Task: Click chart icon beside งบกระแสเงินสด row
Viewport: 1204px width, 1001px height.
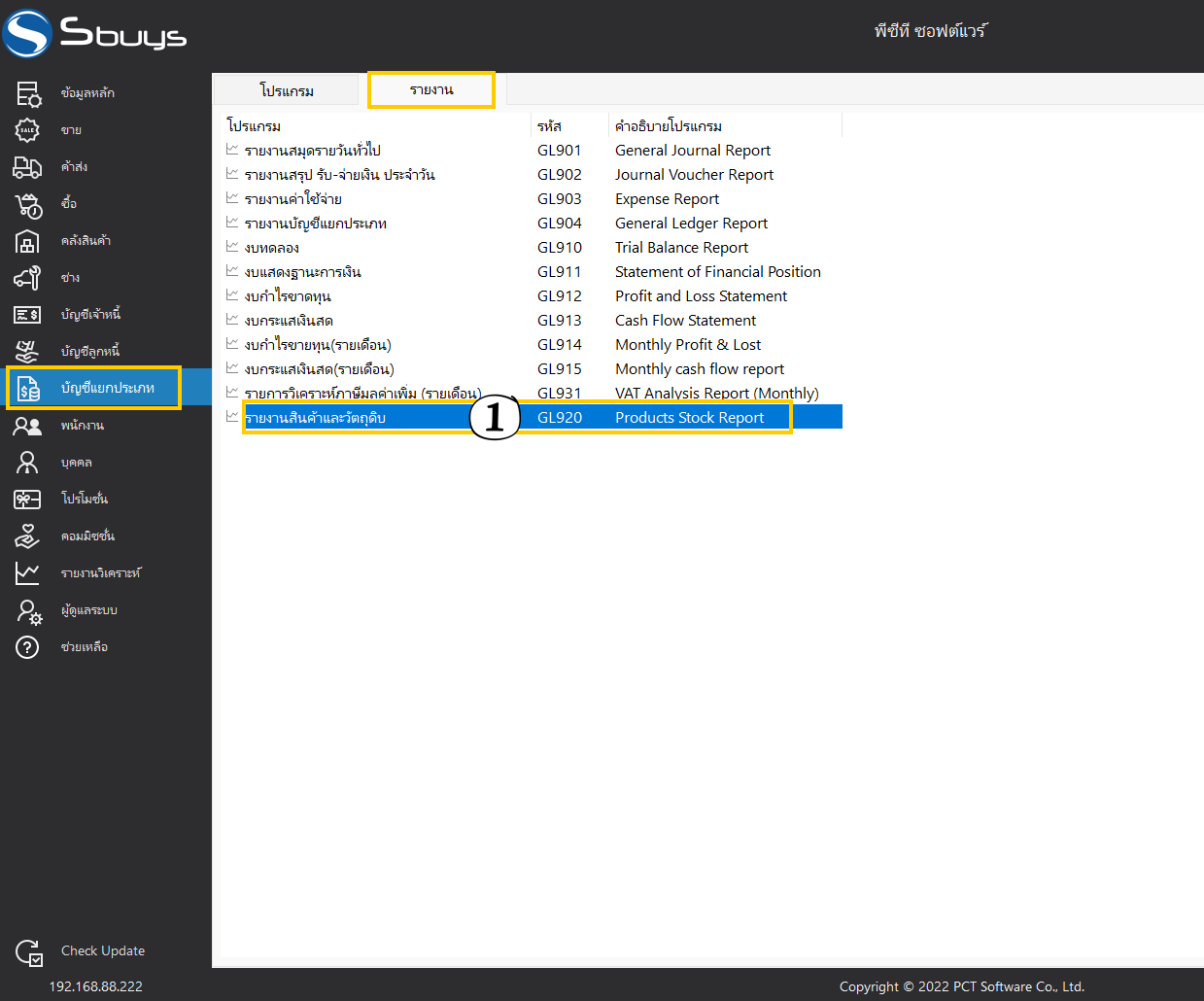Action: [x=232, y=320]
